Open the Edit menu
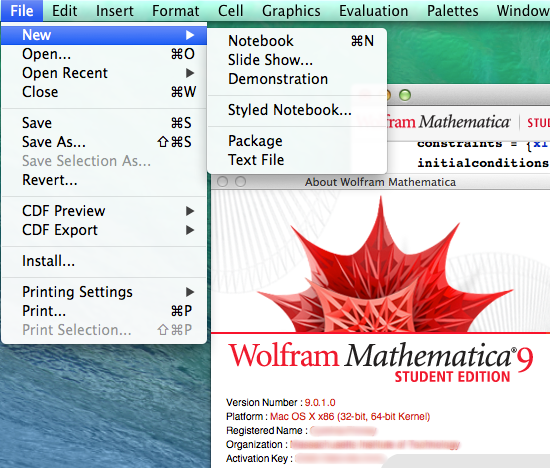 (65, 11)
